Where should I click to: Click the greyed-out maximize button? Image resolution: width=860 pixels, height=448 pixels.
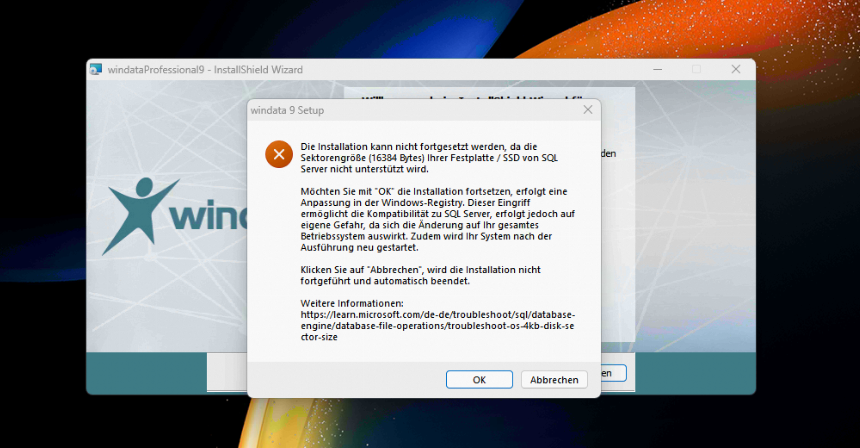(x=696, y=69)
